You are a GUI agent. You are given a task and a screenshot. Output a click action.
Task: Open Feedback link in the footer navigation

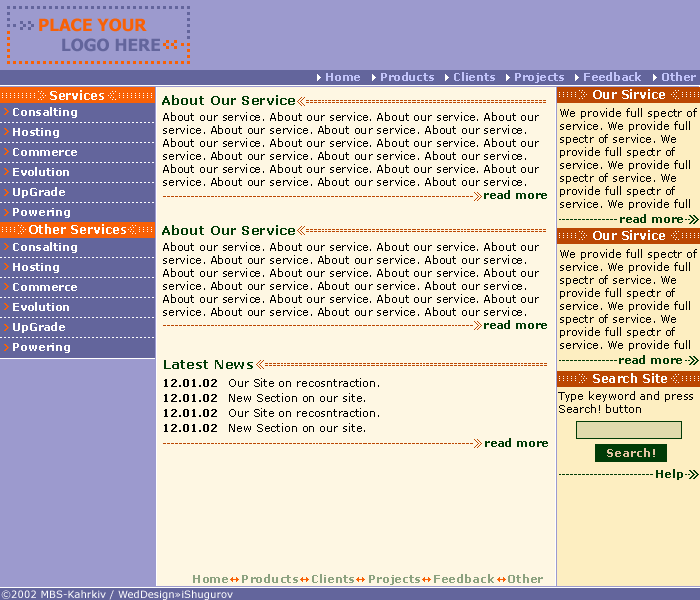pyautogui.click(x=463, y=579)
